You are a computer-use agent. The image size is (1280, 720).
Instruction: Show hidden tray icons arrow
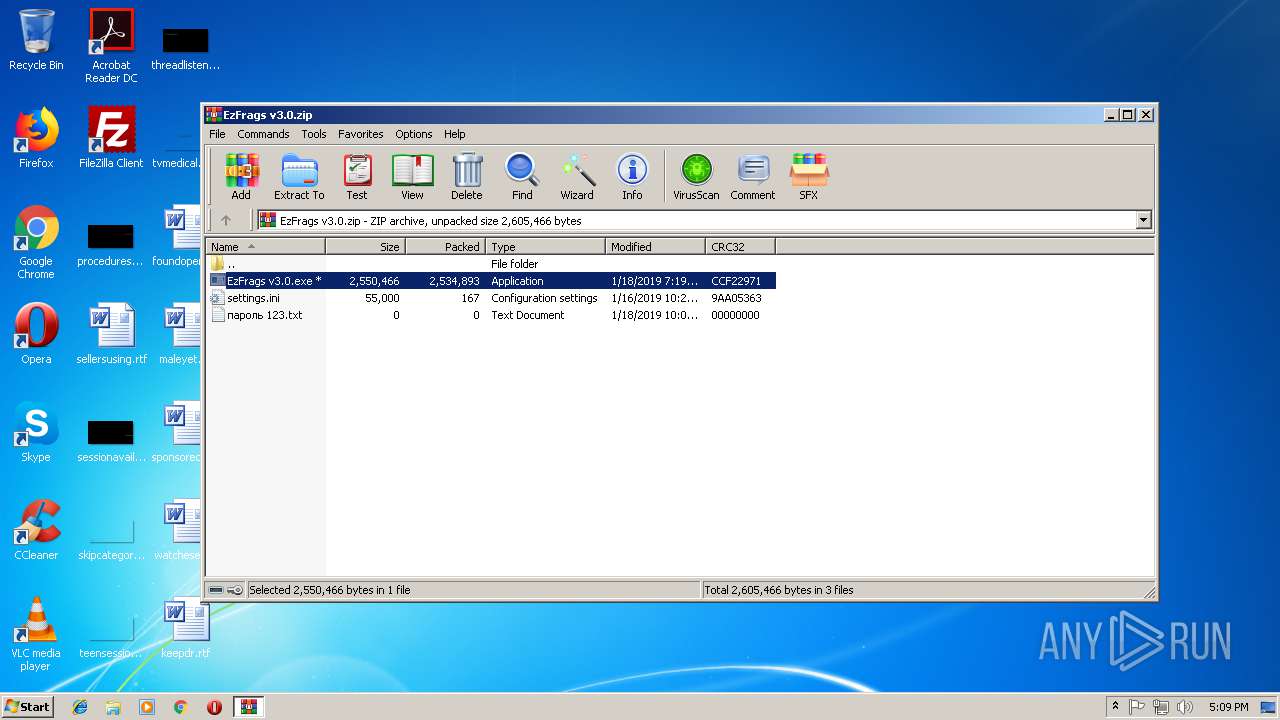click(1116, 707)
